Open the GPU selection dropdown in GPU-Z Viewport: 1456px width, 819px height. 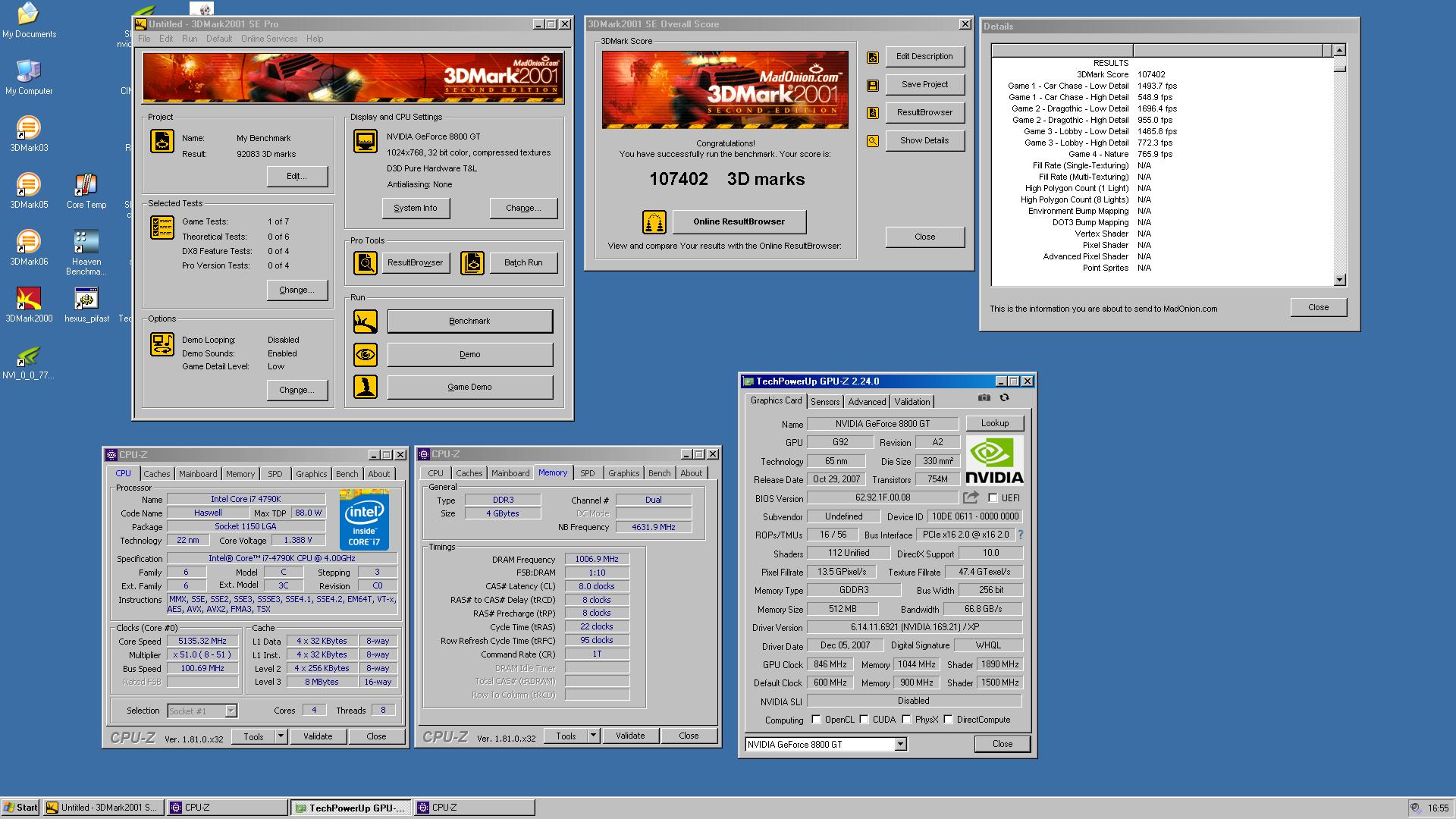click(x=900, y=745)
